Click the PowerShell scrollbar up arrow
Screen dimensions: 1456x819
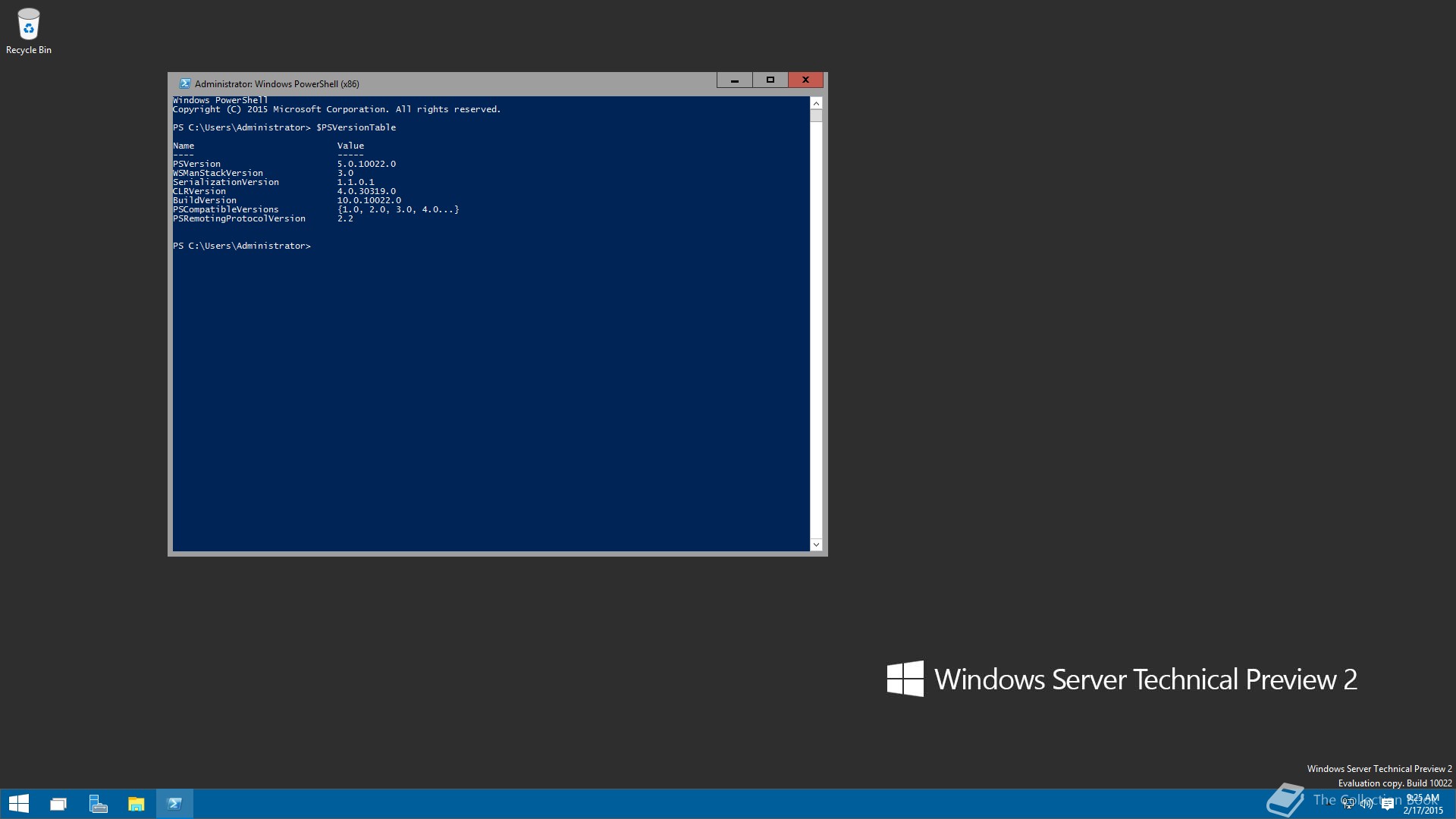(x=816, y=103)
